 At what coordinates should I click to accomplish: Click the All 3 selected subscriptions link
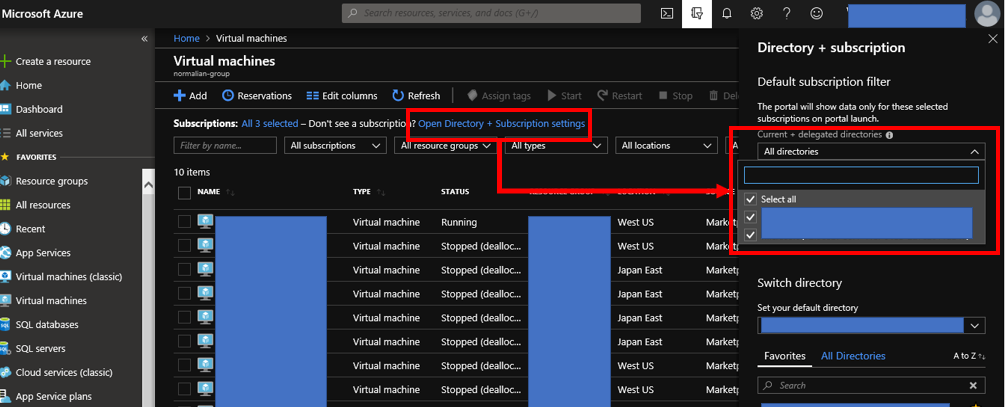pos(270,123)
